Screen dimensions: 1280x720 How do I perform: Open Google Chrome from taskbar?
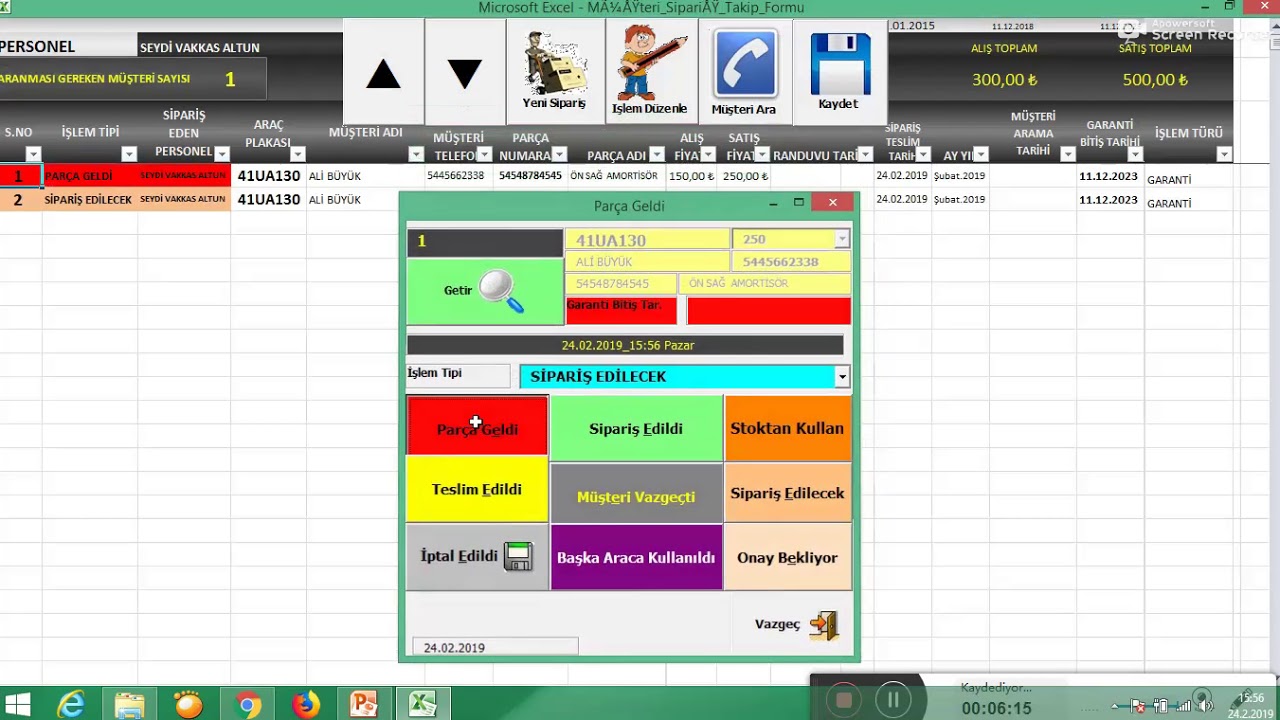pyautogui.click(x=247, y=705)
